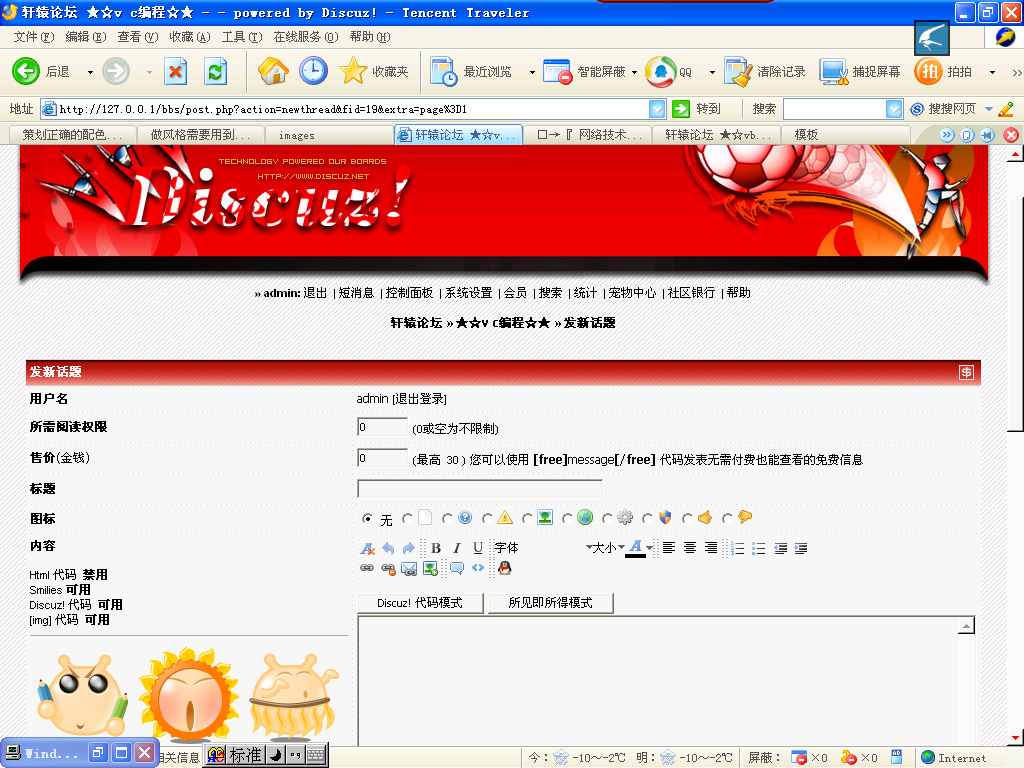Expand the Back button history arrow

[90, 72]
